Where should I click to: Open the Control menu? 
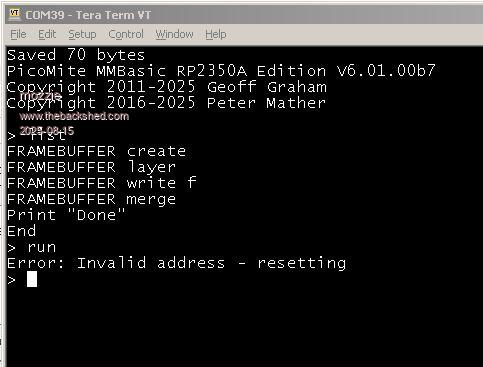coord(126,34)
